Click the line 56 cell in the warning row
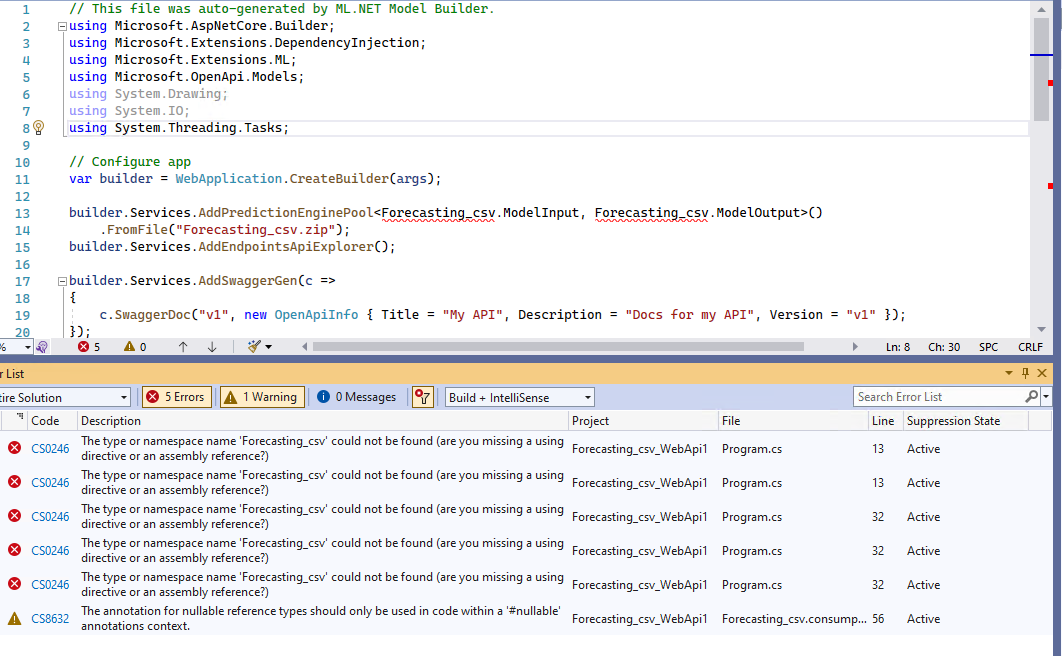 click(x=878, y=619)
